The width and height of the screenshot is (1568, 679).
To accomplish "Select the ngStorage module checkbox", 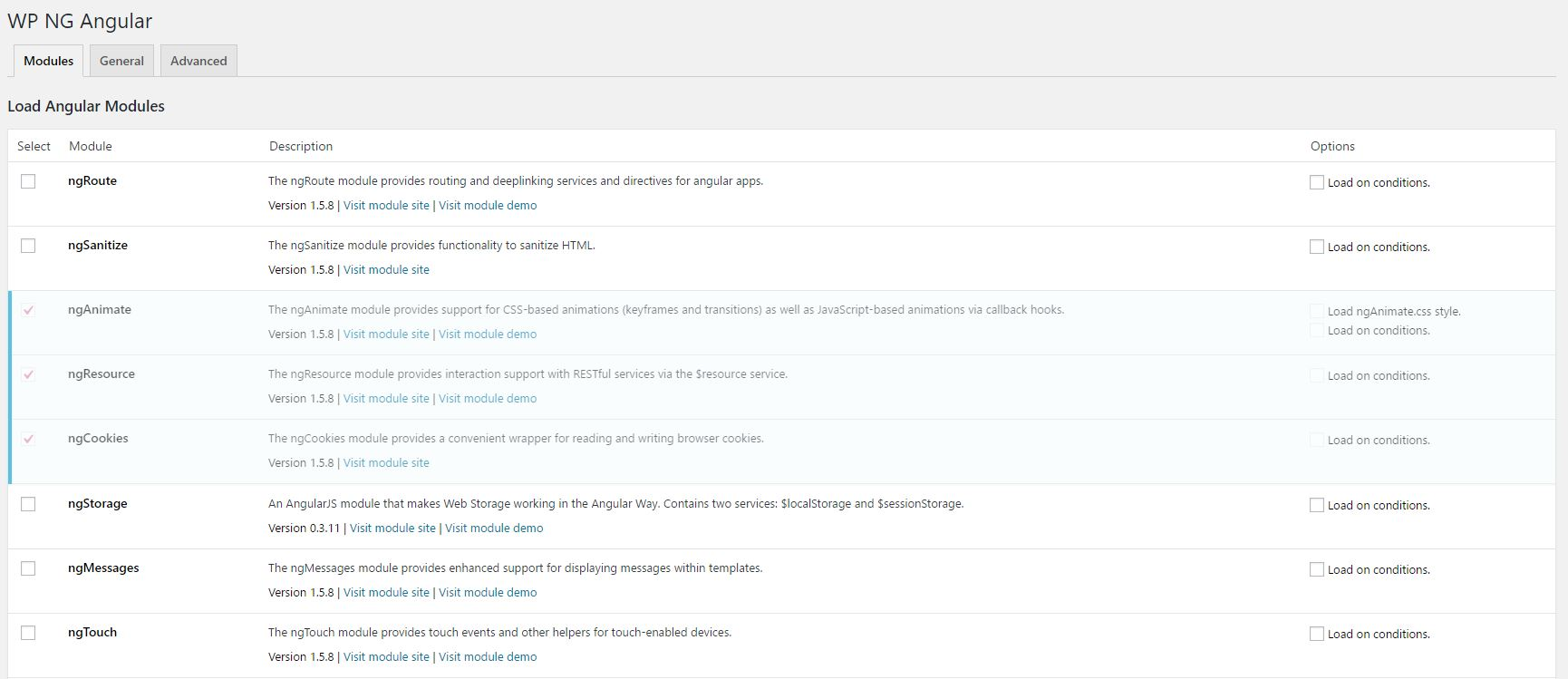I will (28, 504).
